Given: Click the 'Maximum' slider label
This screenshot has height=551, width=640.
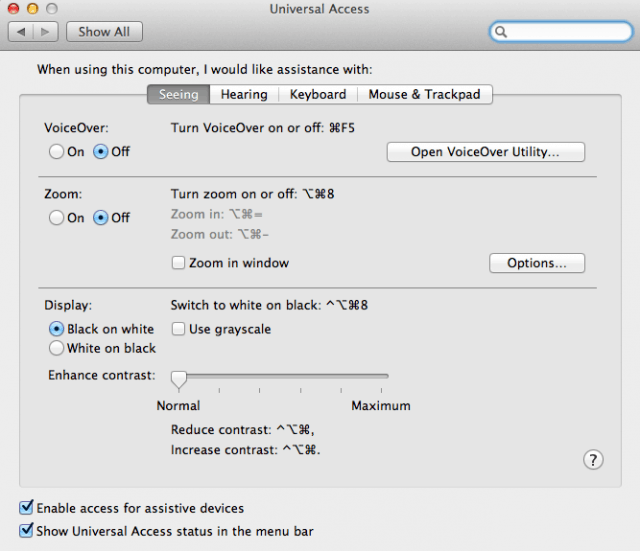Looking at the screenshot, I should point(381,406).
